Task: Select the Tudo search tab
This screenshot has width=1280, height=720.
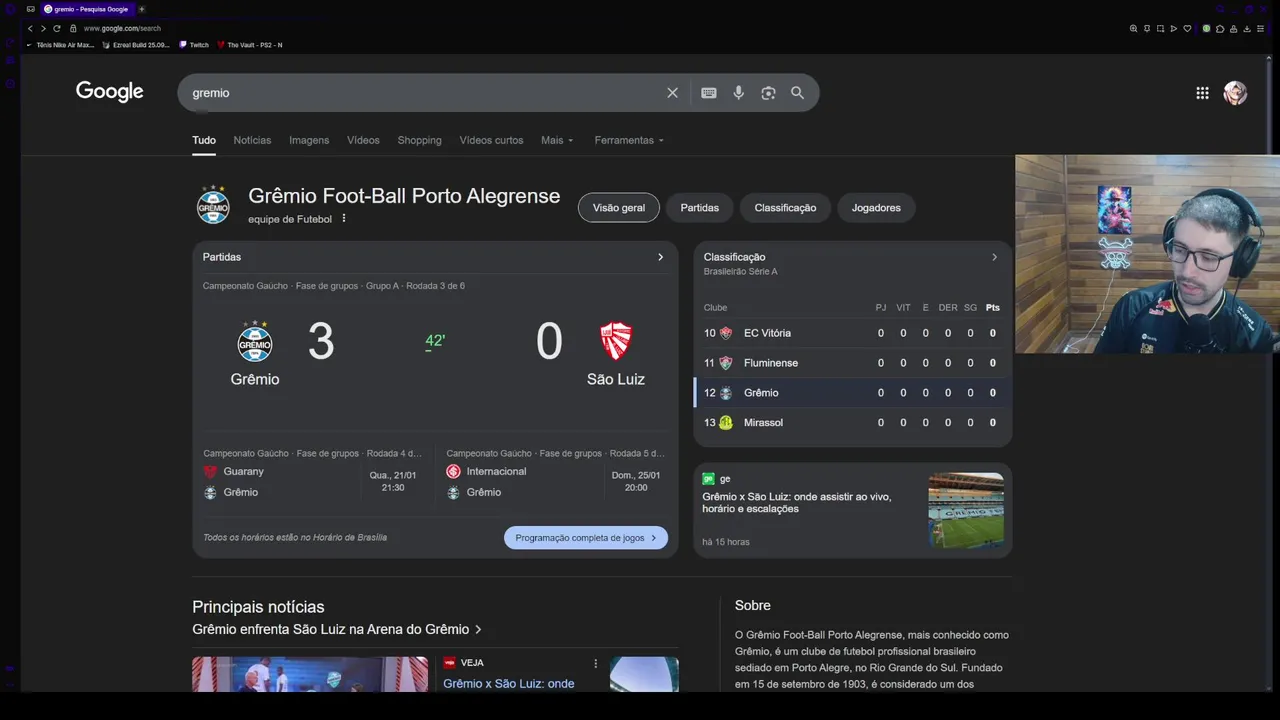Action: point(204,140)
